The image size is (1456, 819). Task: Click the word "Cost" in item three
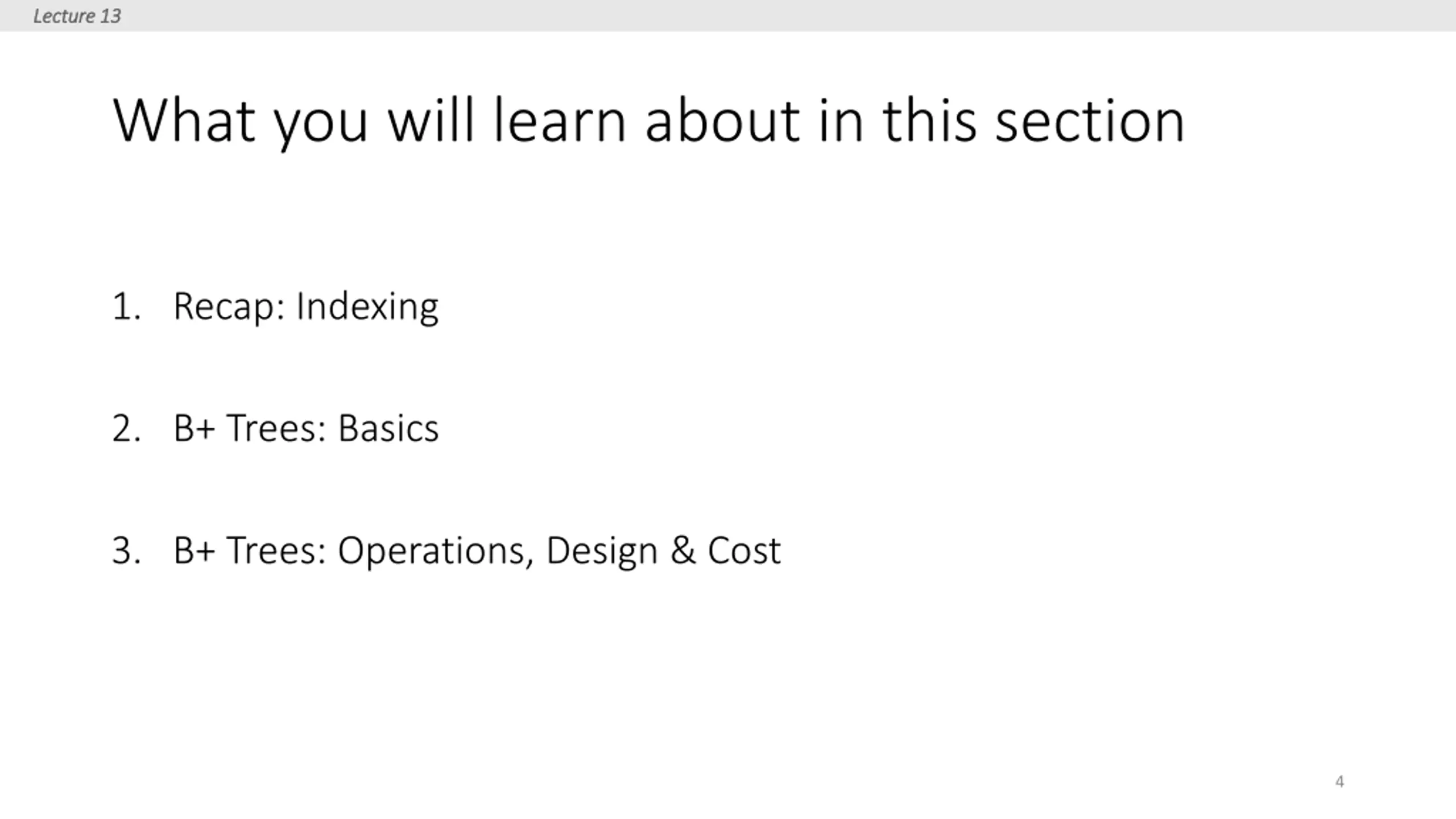tap(744, 551)
